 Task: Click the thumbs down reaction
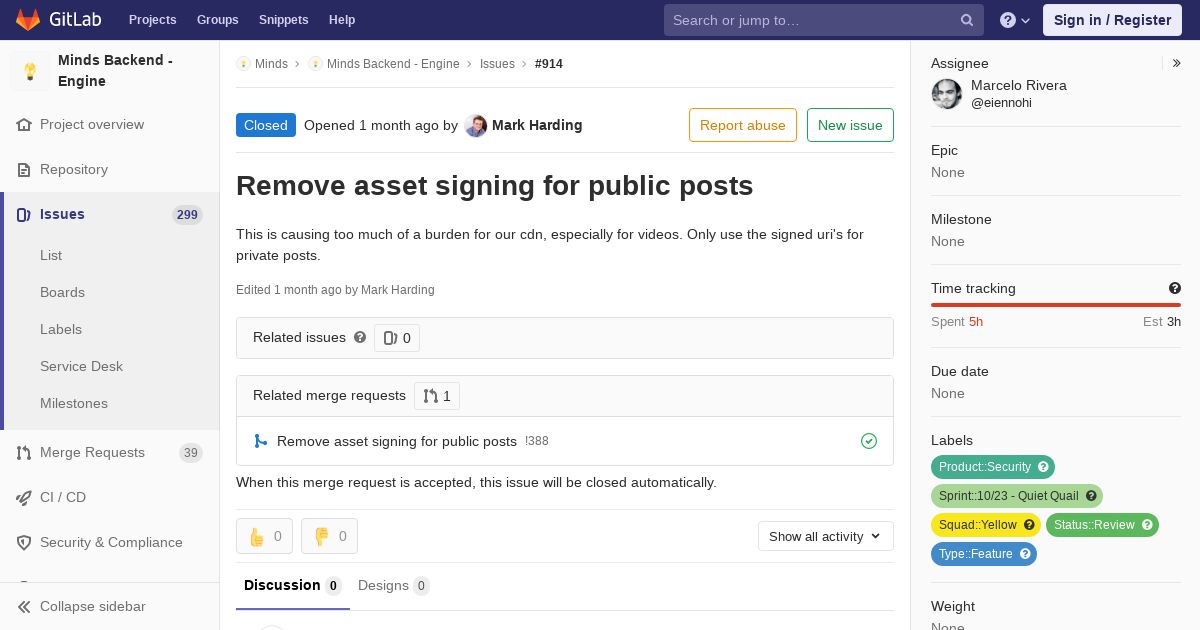coord(329,536)
